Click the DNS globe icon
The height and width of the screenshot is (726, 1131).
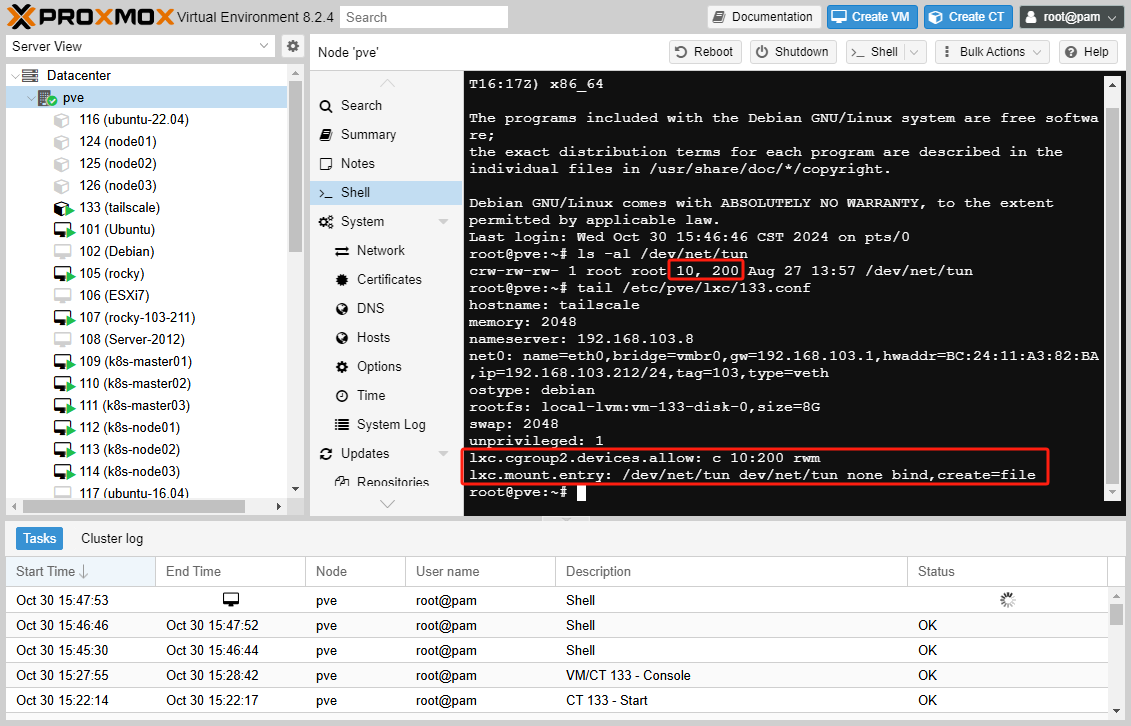point(342,309)
